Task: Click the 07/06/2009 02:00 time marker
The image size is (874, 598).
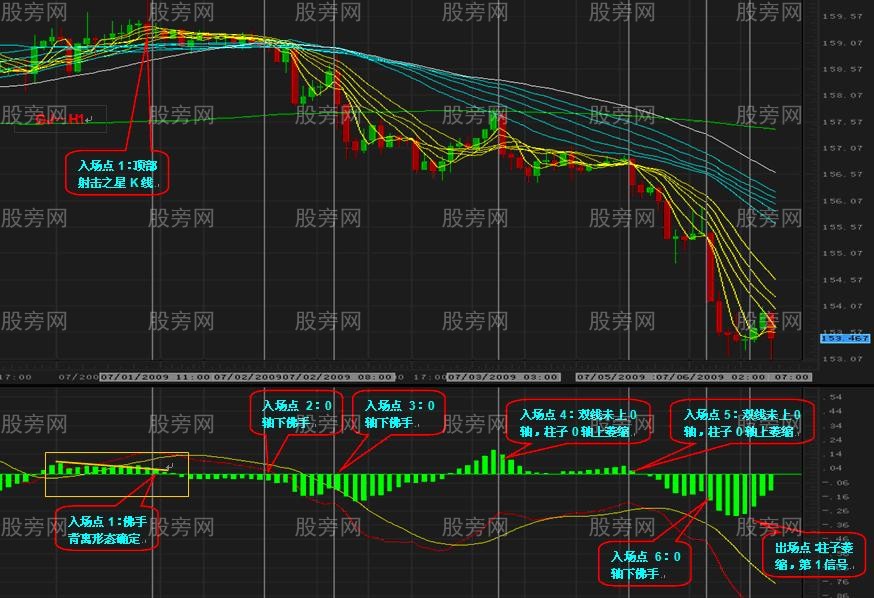Action: tap(710, 377)
